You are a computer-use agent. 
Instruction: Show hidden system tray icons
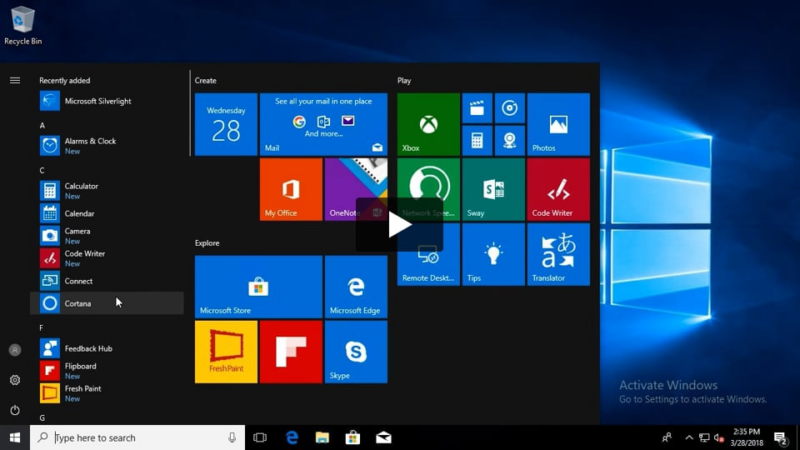(688, 438)
